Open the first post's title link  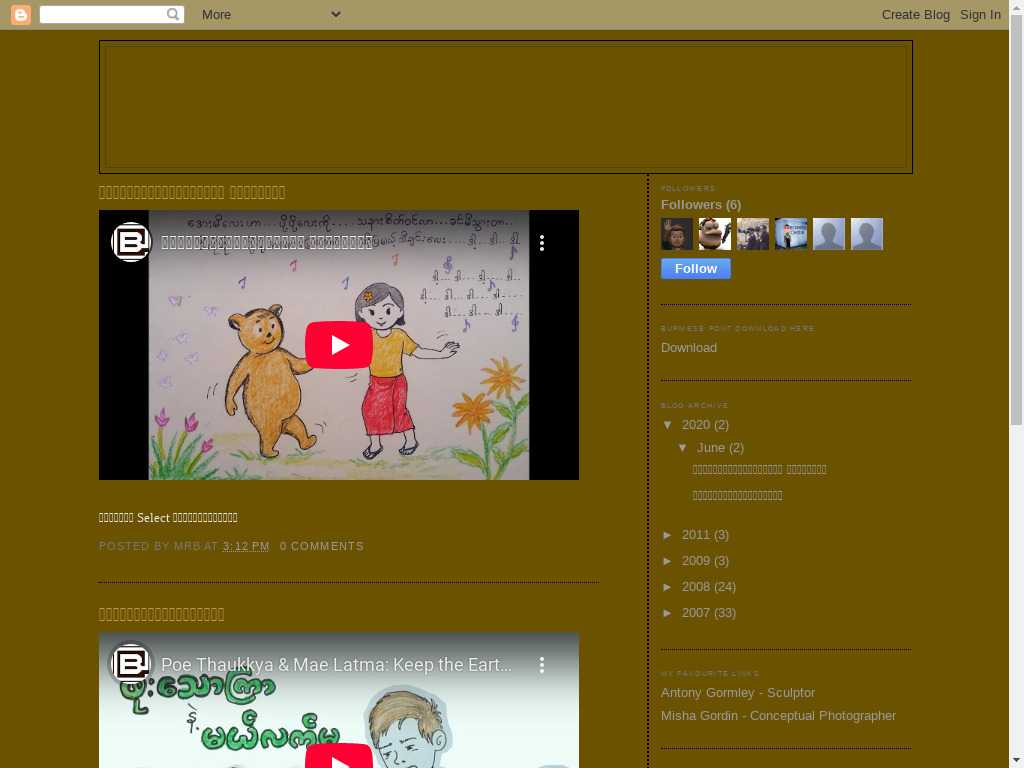click(192, 193)
